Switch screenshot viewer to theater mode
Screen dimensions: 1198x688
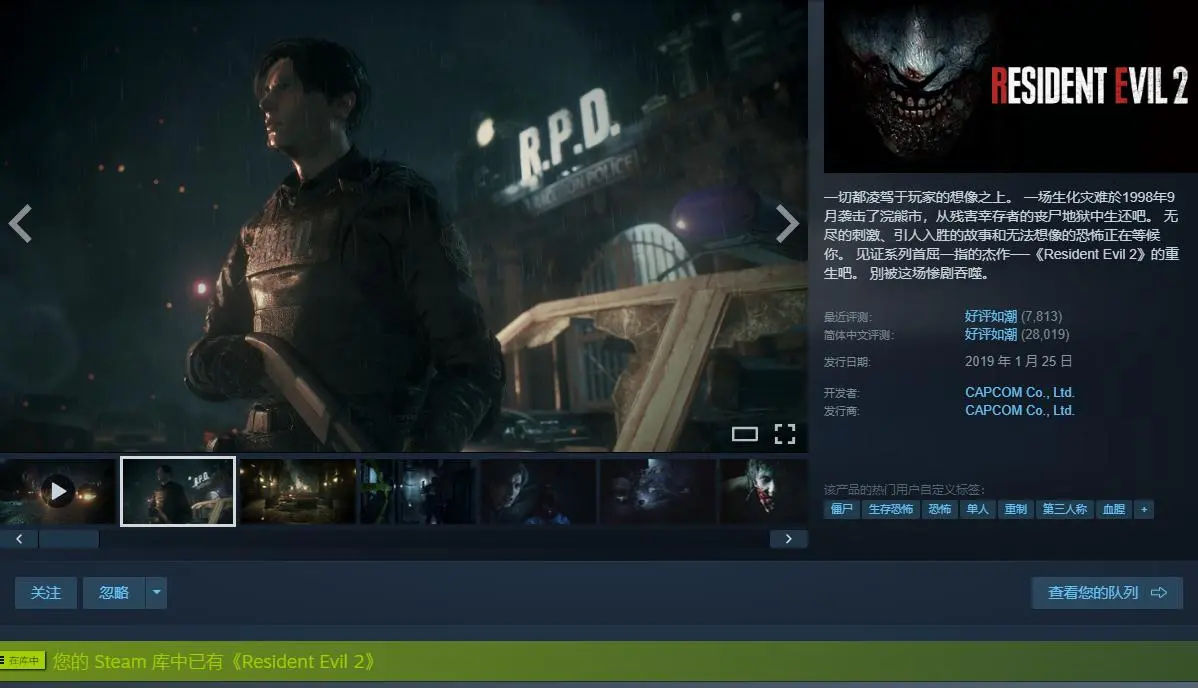click(x=744, y=434)
